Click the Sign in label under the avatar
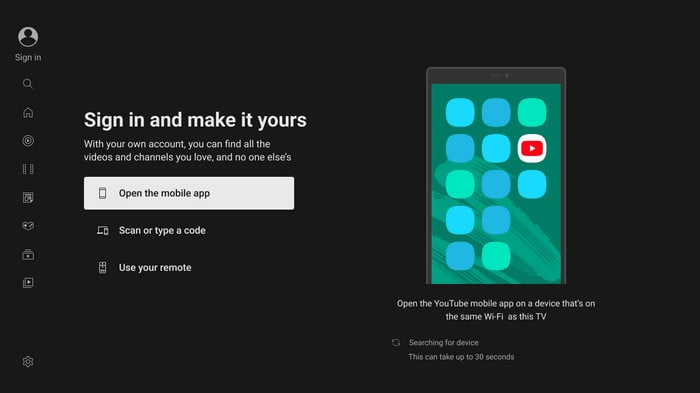Screen dimensions: 700x393 pyautogui.click(x=28, y=57)
